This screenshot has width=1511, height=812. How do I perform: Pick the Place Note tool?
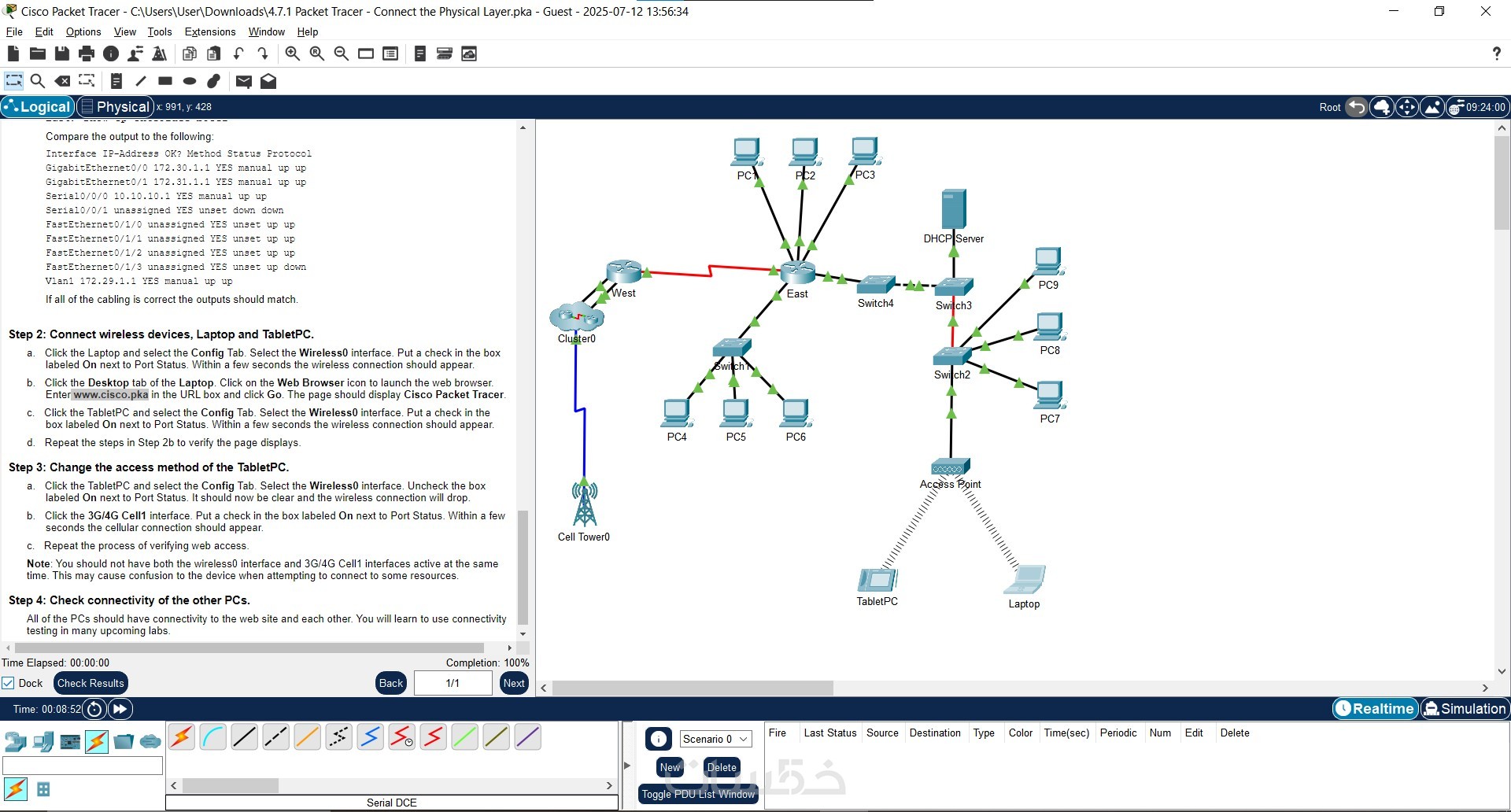[116, 81]
